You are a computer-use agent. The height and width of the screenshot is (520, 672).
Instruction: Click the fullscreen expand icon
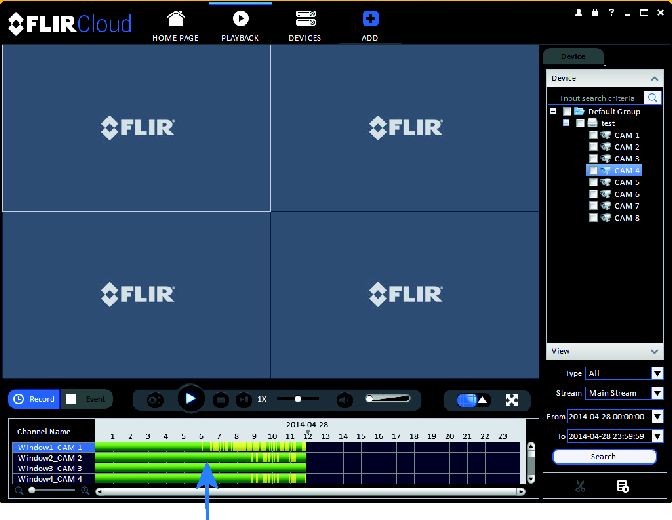click(x=512, y=400)
